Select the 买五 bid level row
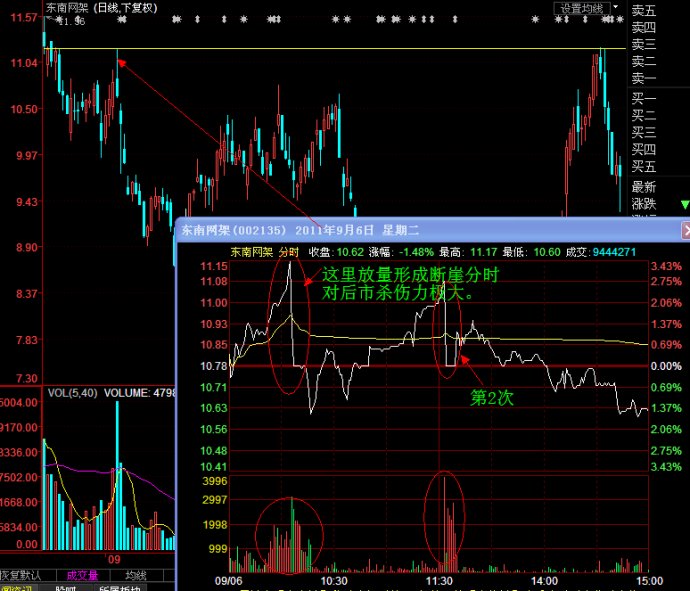 click(x=644, y=166)
